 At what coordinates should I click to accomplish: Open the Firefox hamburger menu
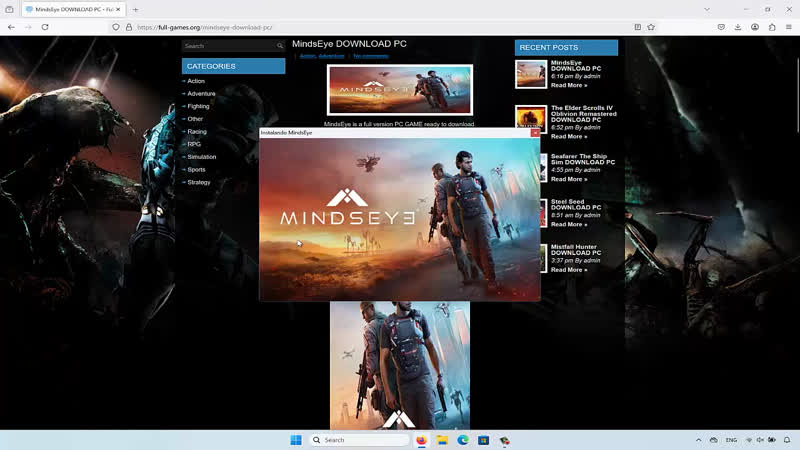789,27
